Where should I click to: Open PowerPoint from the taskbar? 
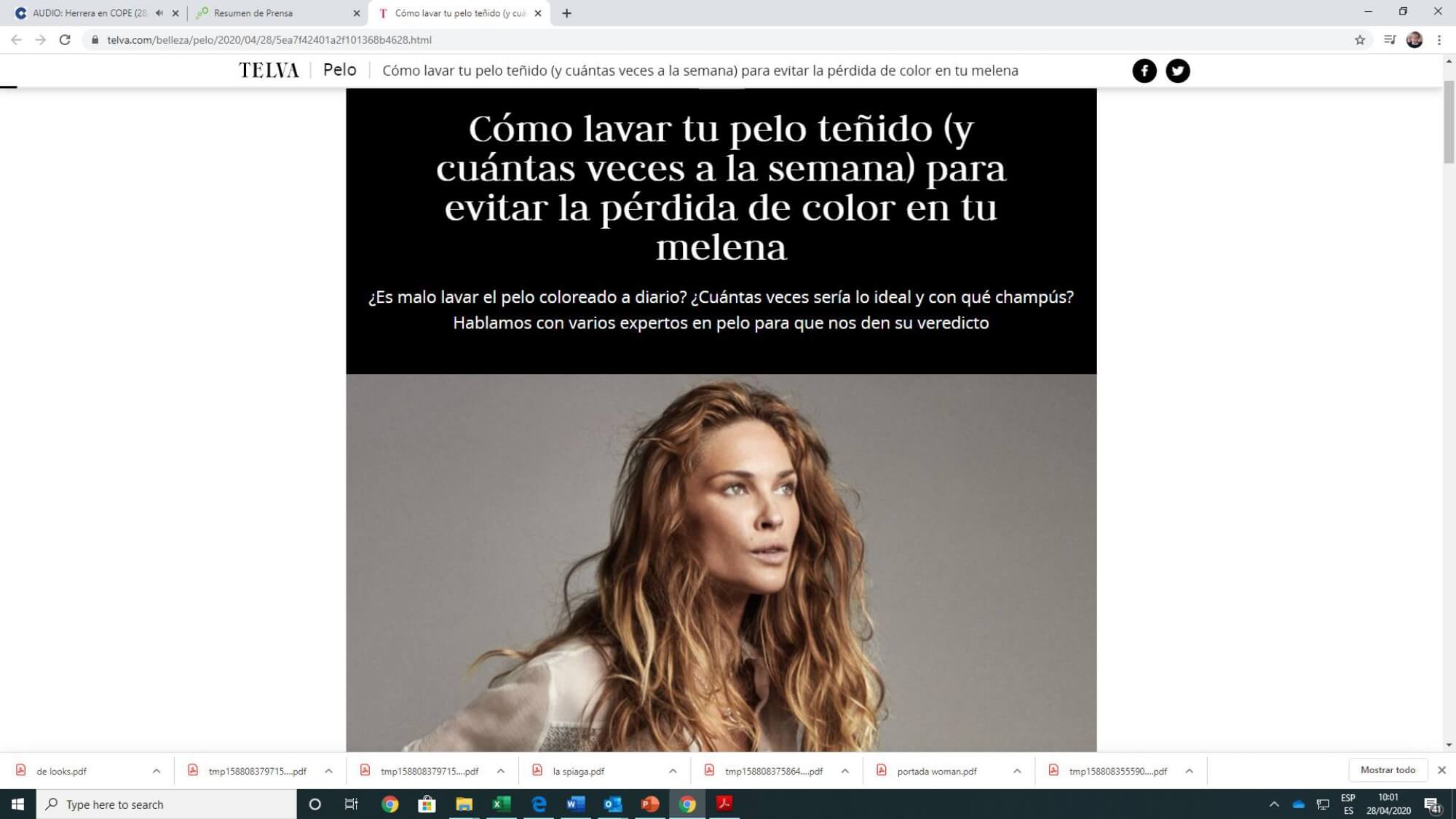pyautogui.click(x=649, y=804)
